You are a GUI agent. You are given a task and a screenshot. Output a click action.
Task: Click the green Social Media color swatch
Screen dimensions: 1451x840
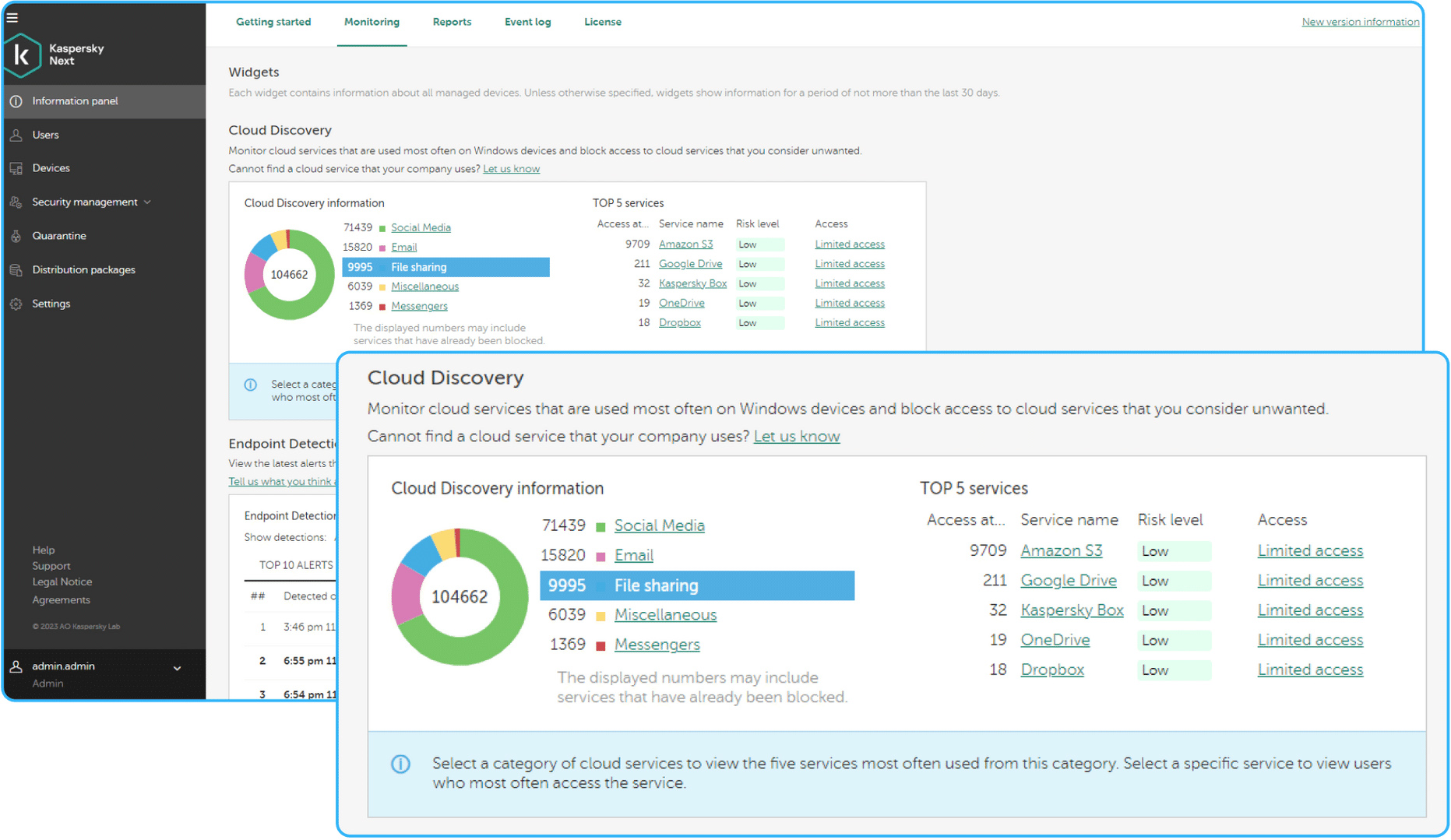tap(600, 527)
